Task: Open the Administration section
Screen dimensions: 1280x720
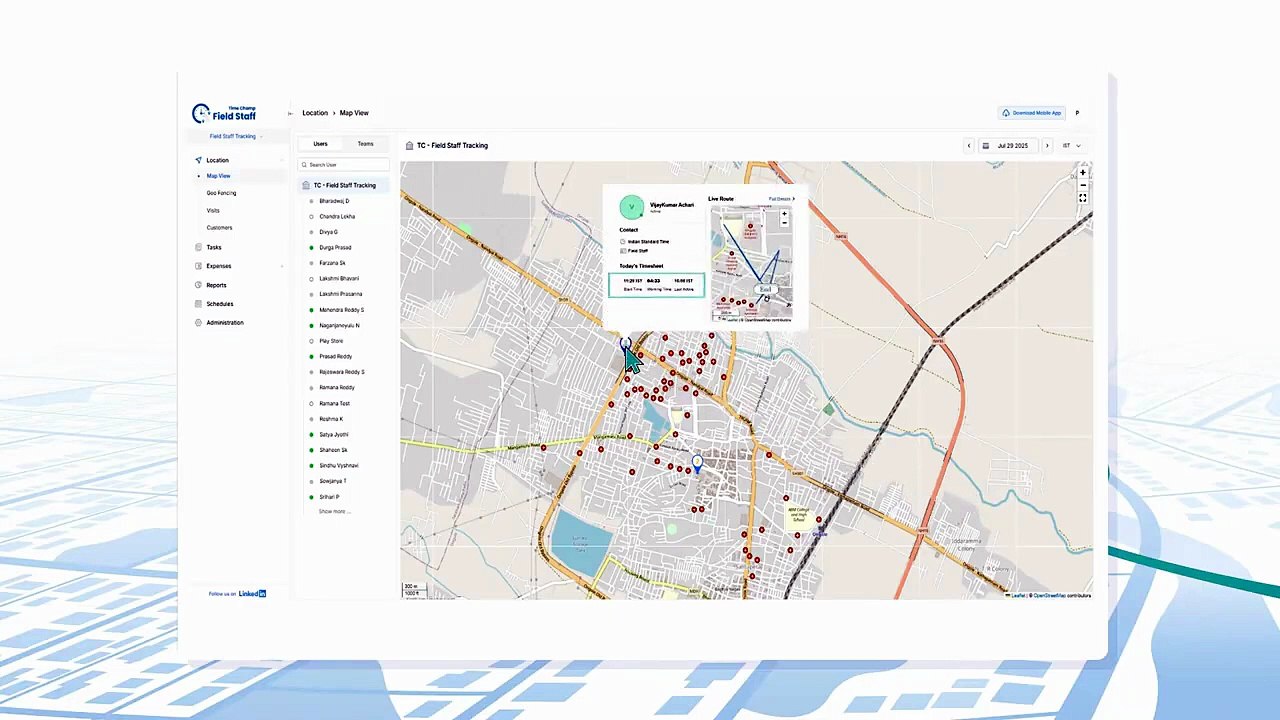Action: 225,323
